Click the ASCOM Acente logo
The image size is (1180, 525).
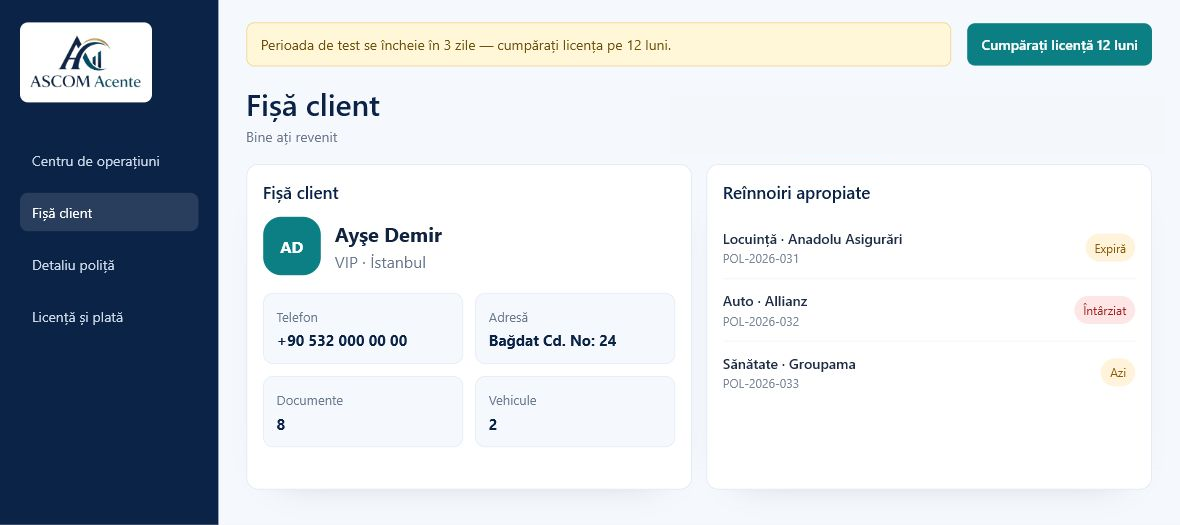86,62
